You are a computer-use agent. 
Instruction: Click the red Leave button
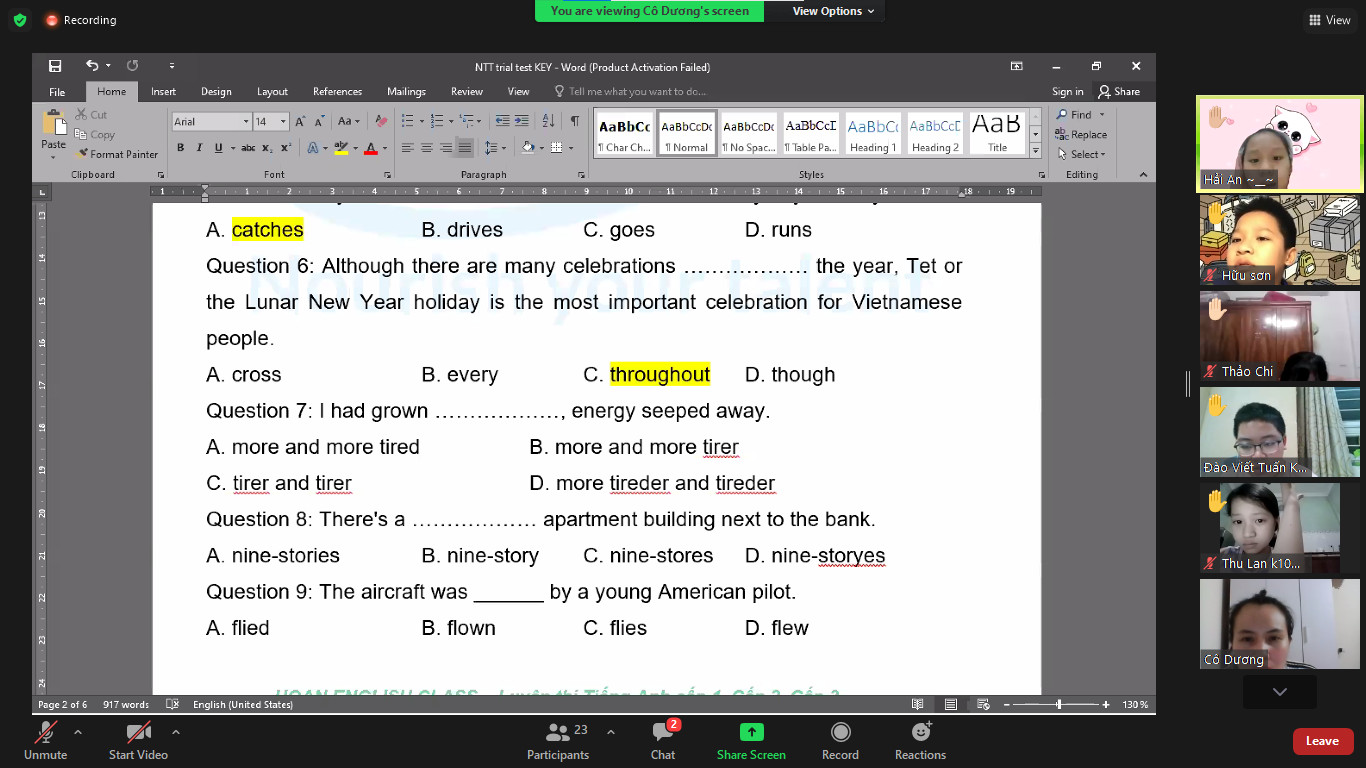(x=1322, y=741)
